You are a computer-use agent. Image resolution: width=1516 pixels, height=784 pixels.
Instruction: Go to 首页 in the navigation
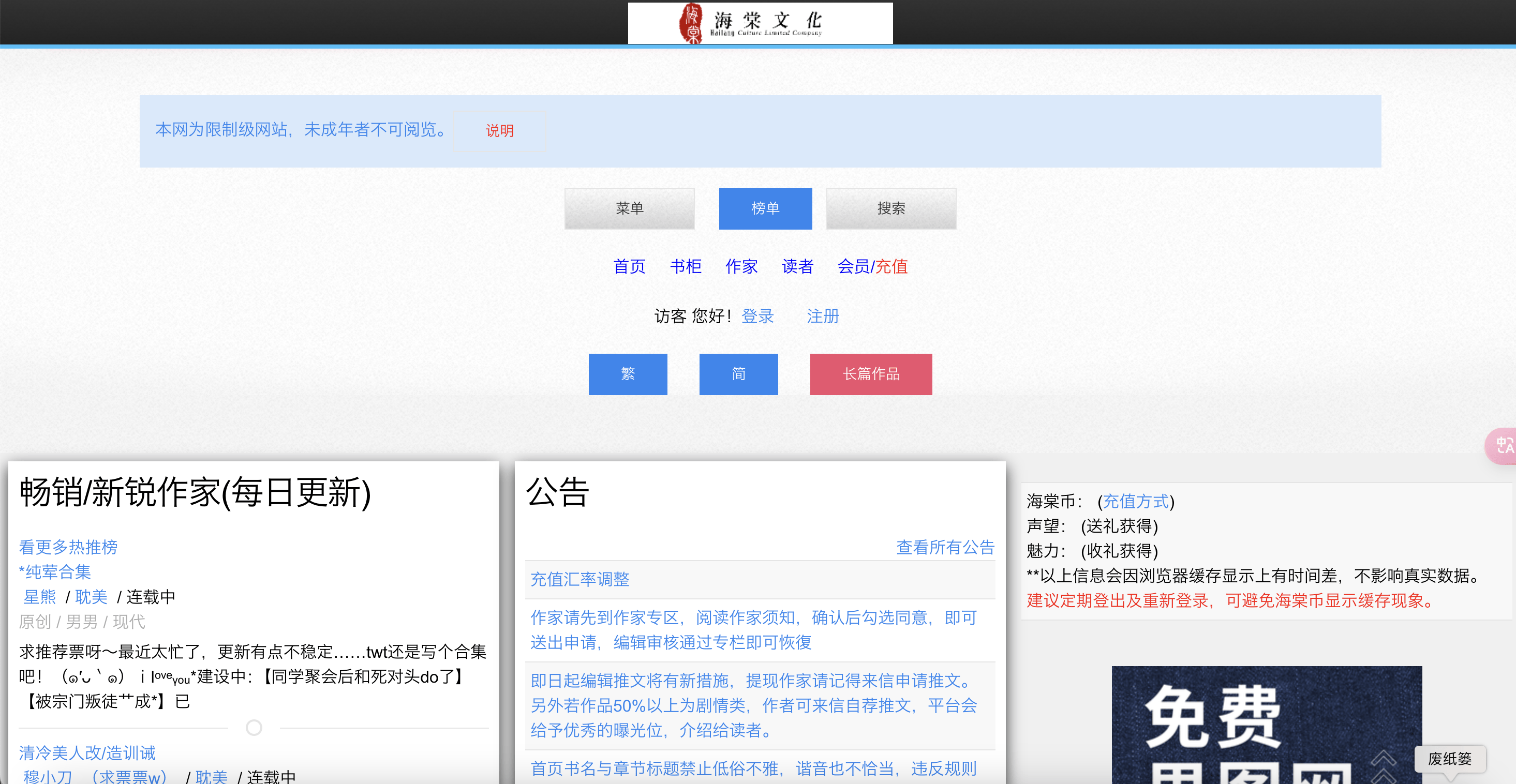629,266
